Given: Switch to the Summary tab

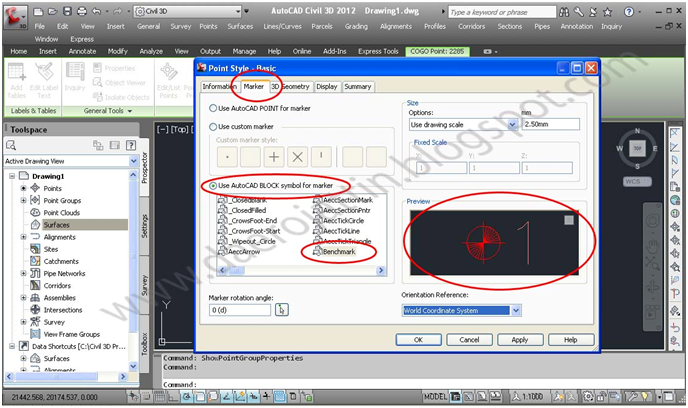Looking at the screenshot, I should pyautogui.click(x=358, y=86).
